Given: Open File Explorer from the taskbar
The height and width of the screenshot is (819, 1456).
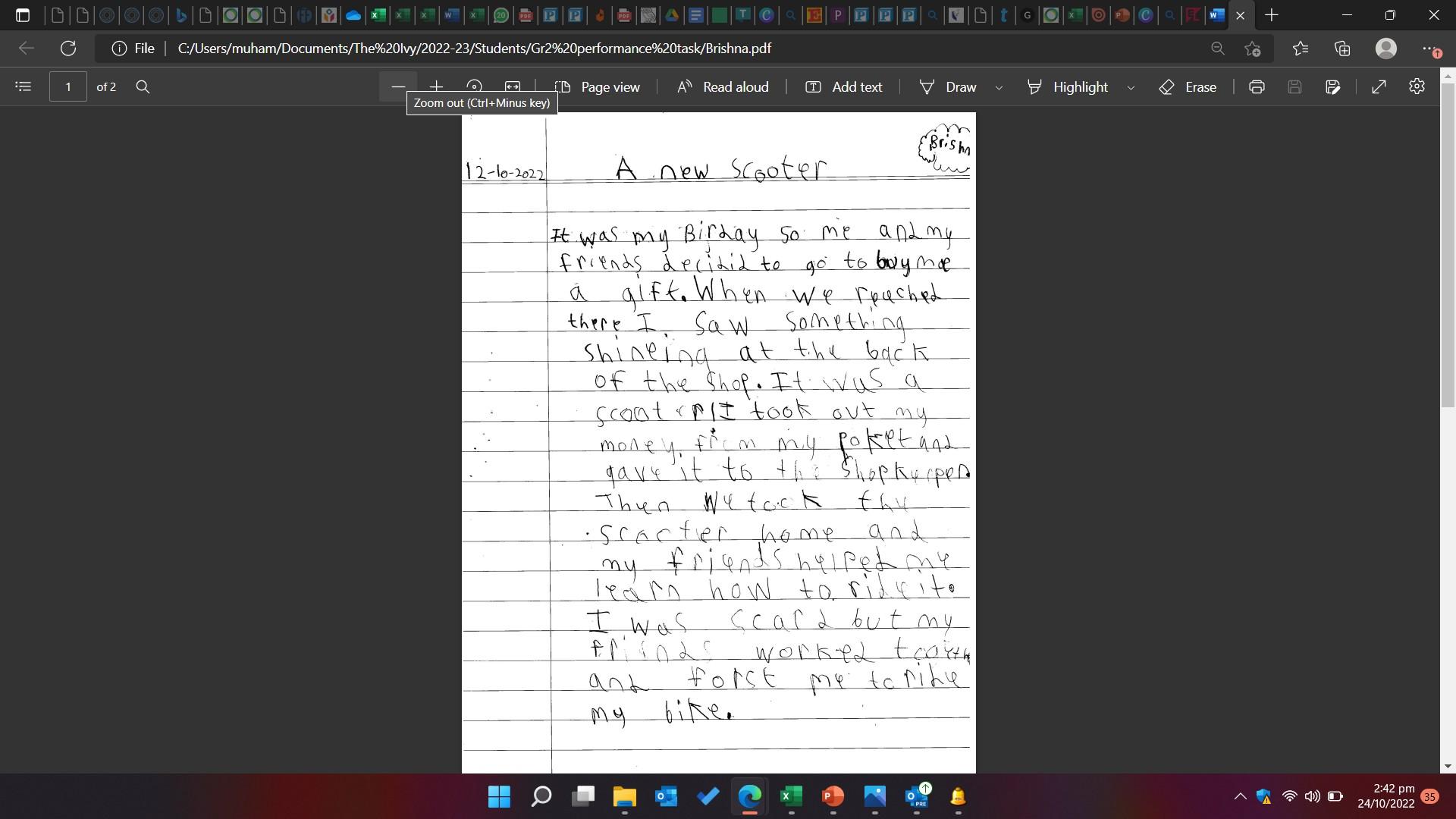Looking at the screenshot, I should [624, 796].
